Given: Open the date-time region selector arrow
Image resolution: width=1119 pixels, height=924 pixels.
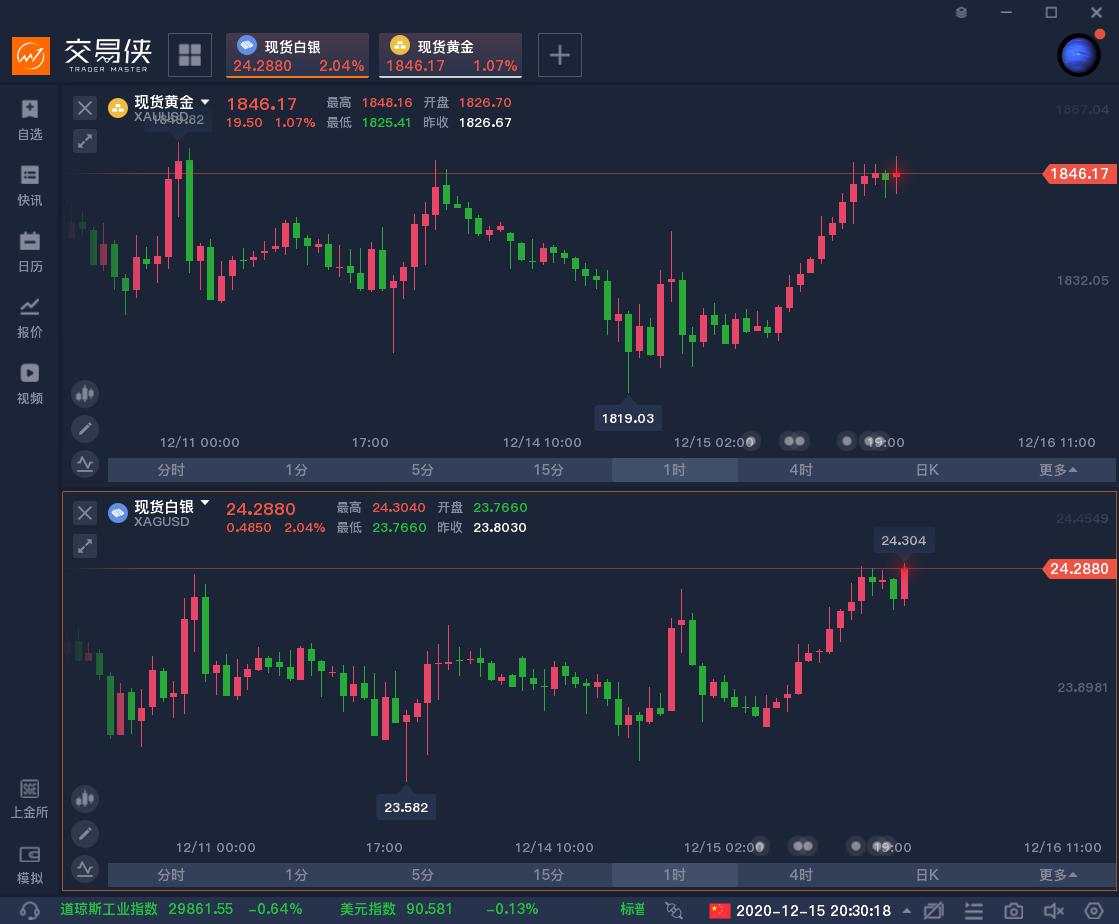Looking at the screenshot, I should [906, 910].
